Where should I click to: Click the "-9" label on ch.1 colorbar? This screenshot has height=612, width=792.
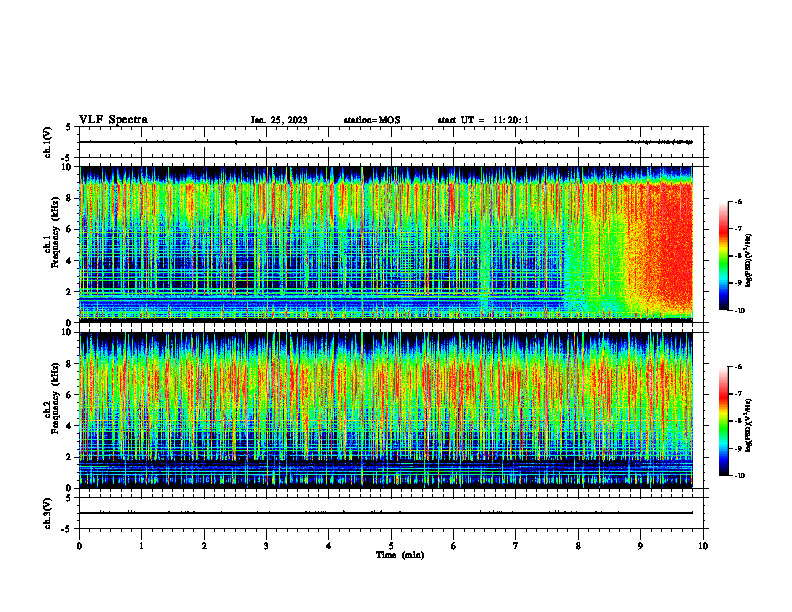tap(738, 283)
